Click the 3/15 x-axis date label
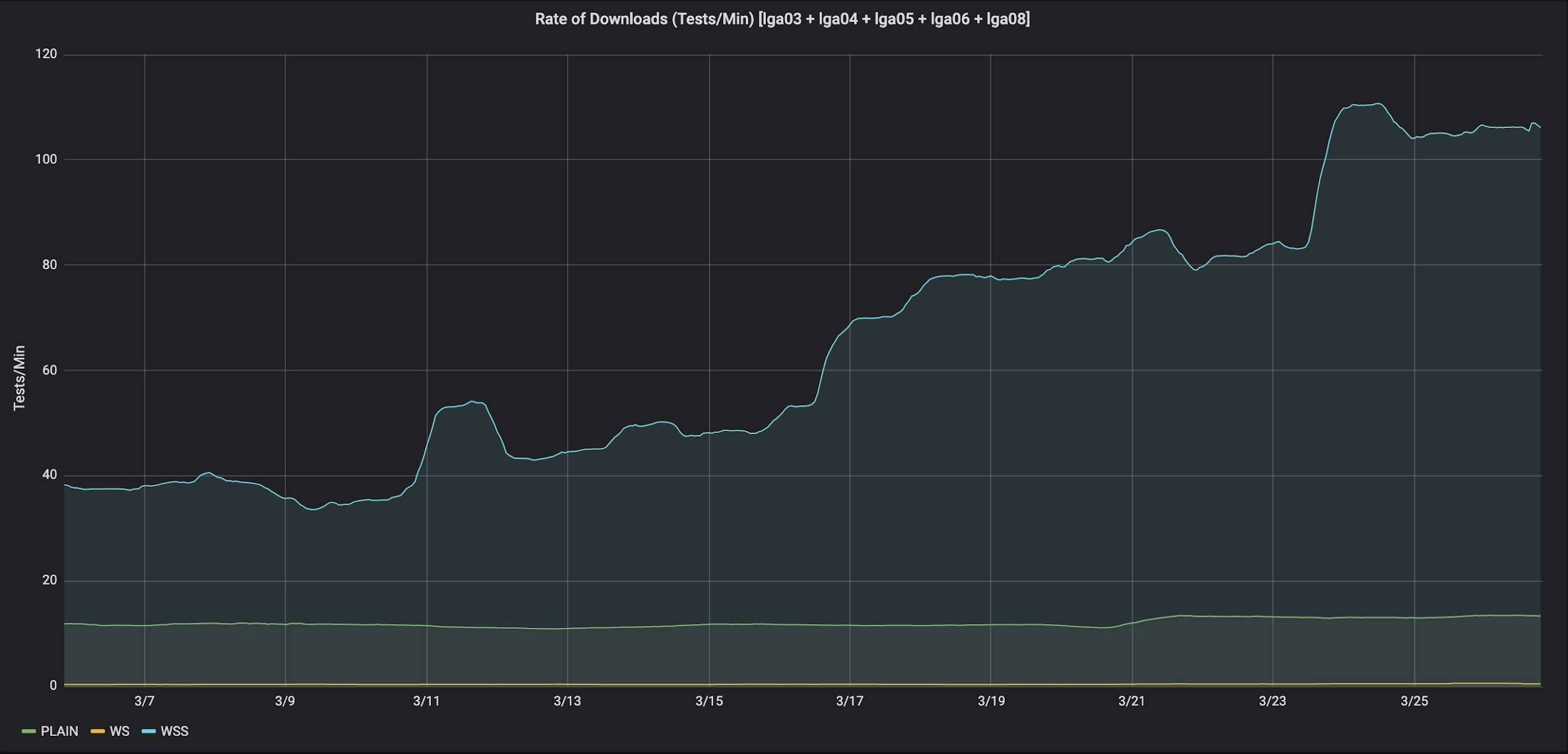The height and width of the screenshot is (754, 1568). [709, 701]
